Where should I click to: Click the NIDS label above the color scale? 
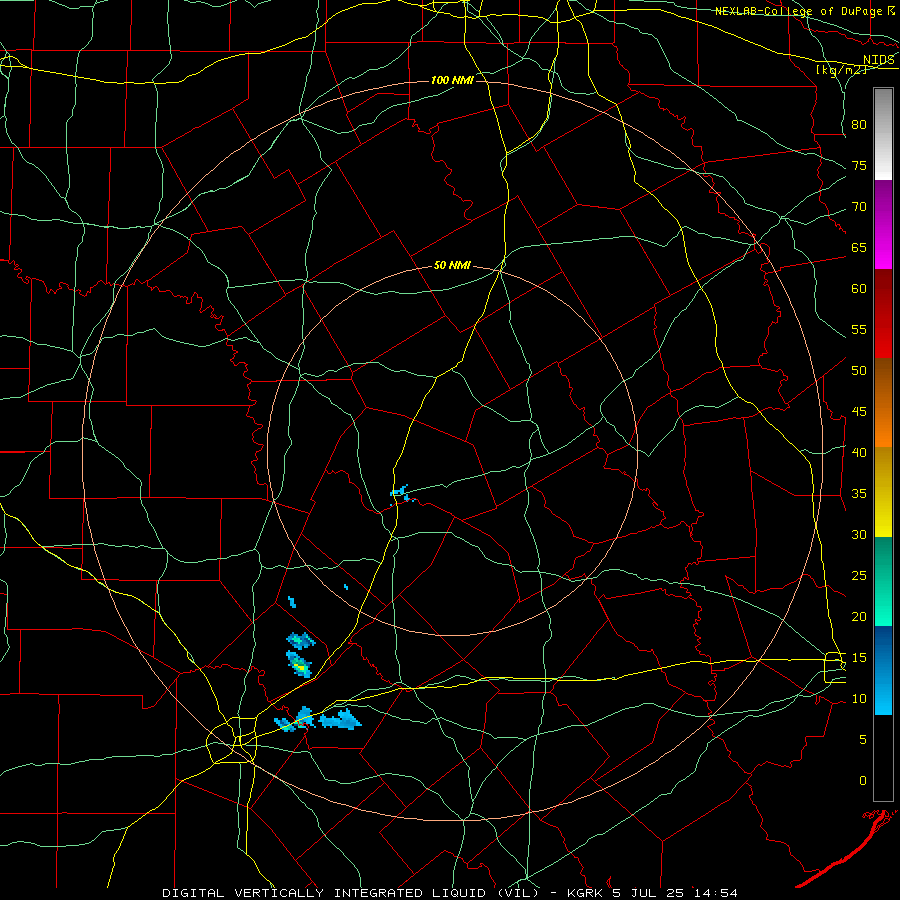tap(878, 60)
